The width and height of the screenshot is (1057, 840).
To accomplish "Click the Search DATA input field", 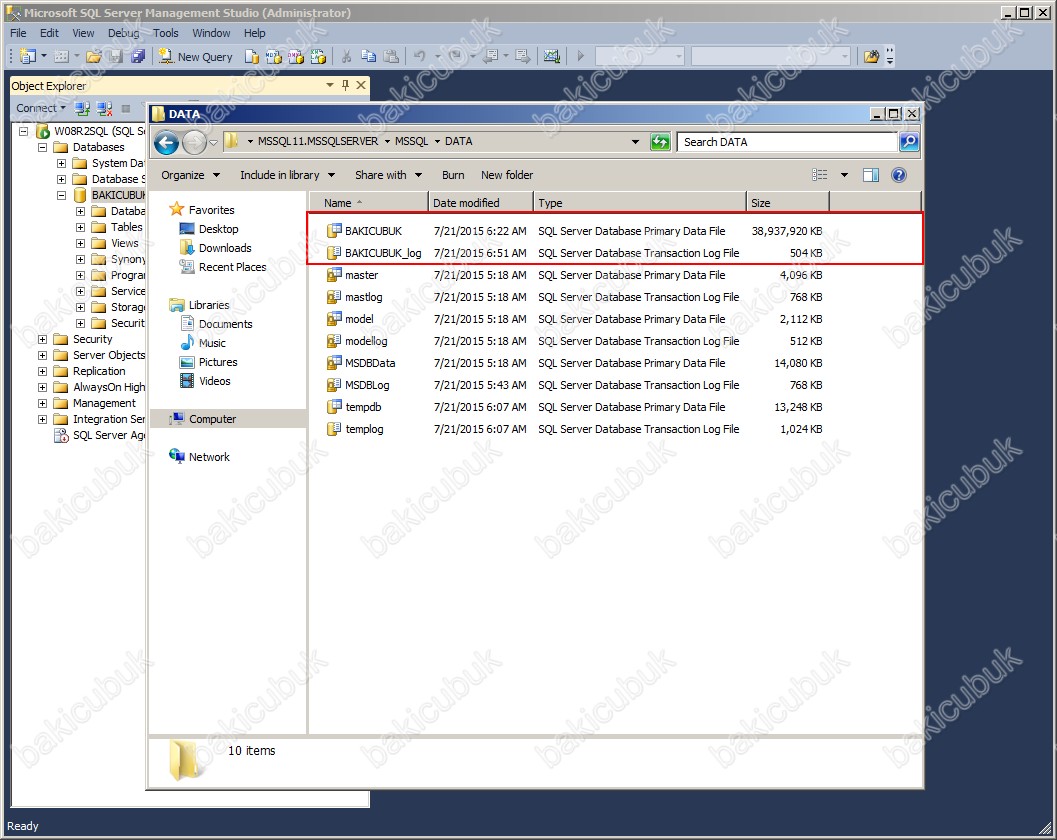I will (787, 142).
